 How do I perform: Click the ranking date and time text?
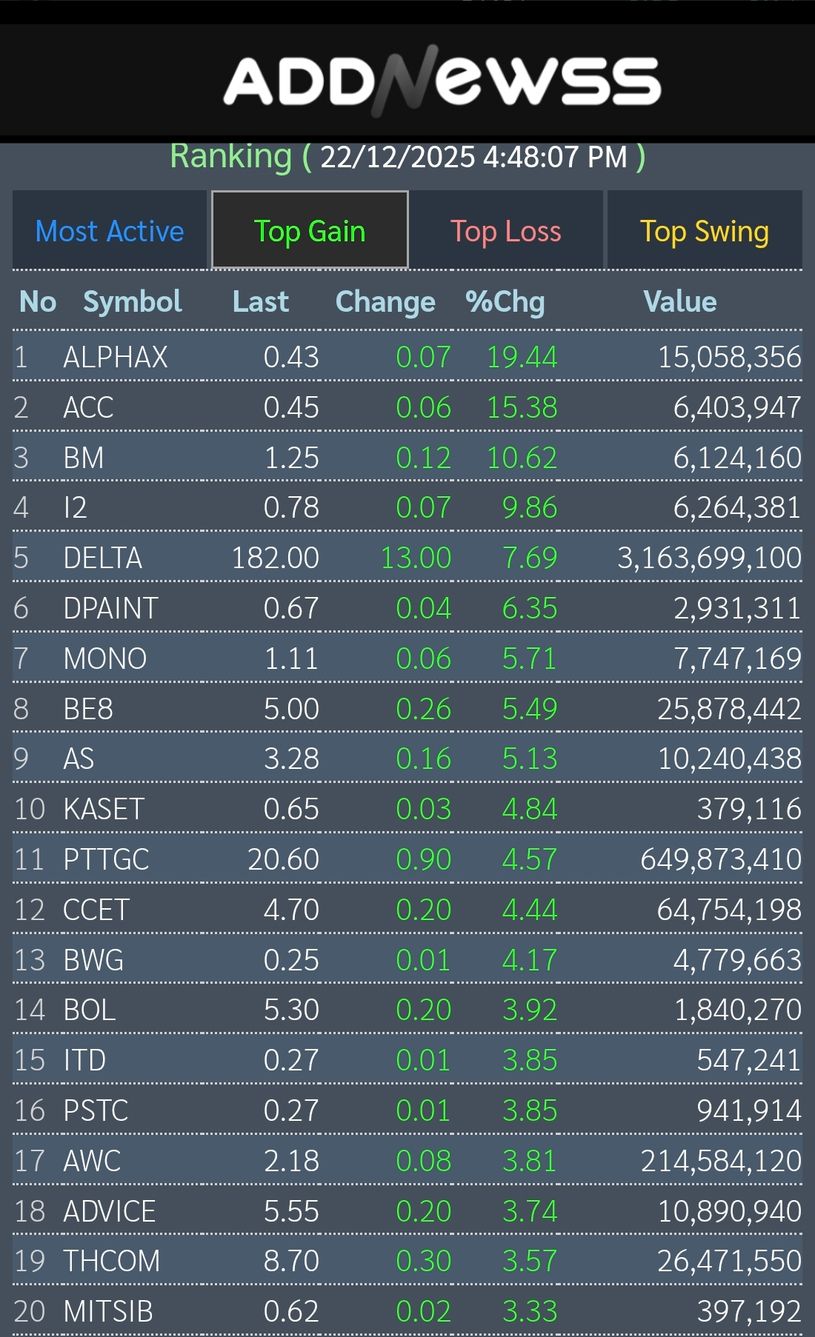(473, 157)
